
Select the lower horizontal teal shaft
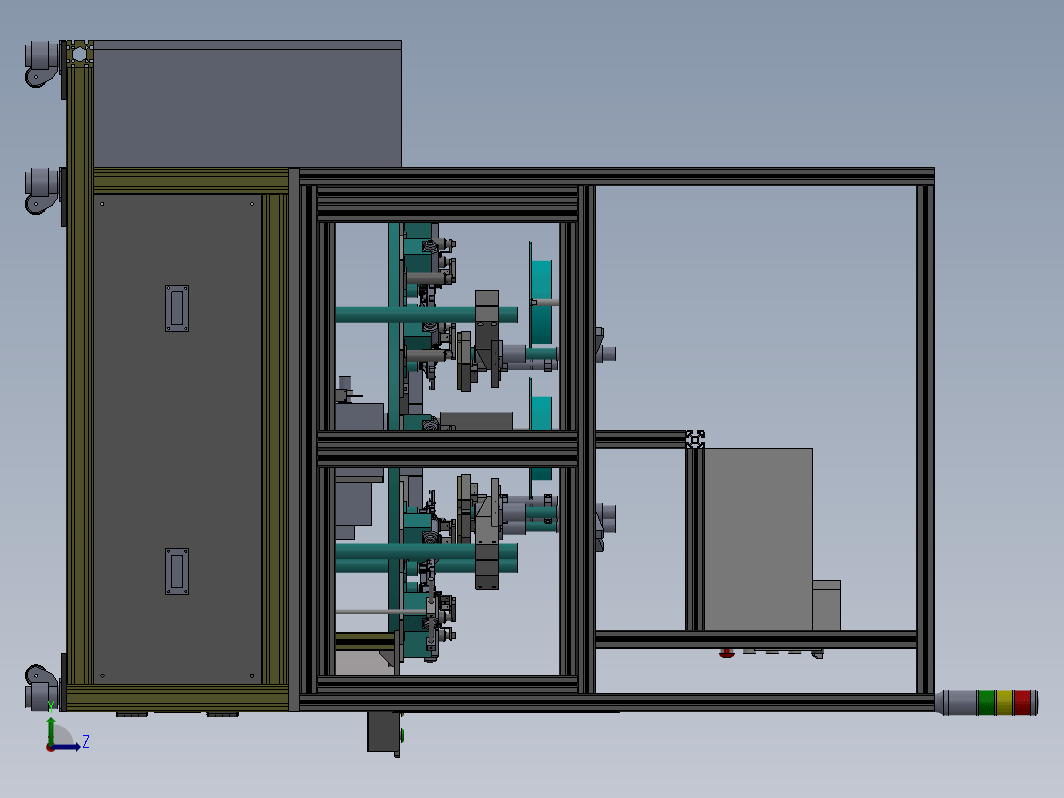427,558
